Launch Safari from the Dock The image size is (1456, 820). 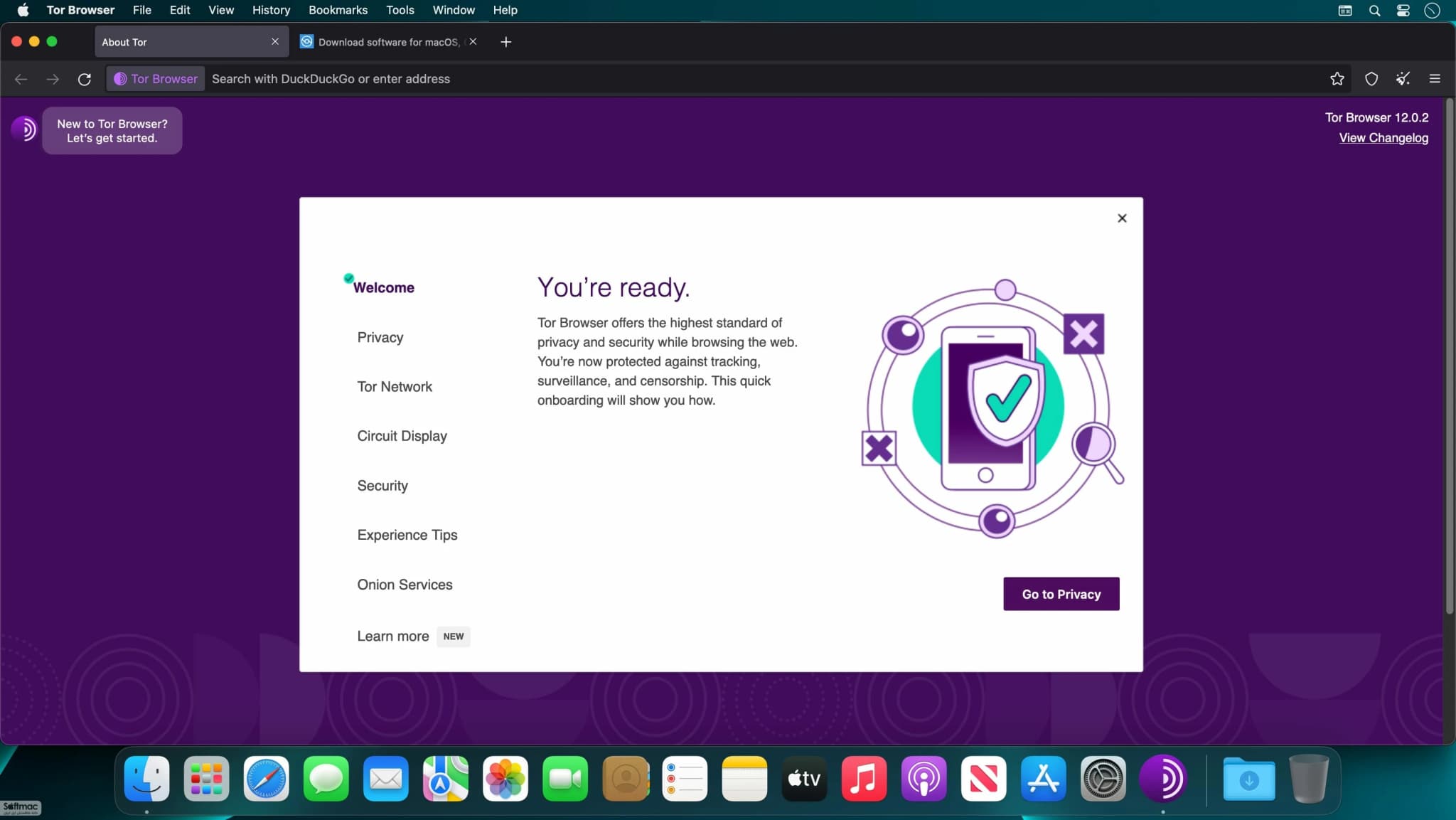[x=267, y=779]
